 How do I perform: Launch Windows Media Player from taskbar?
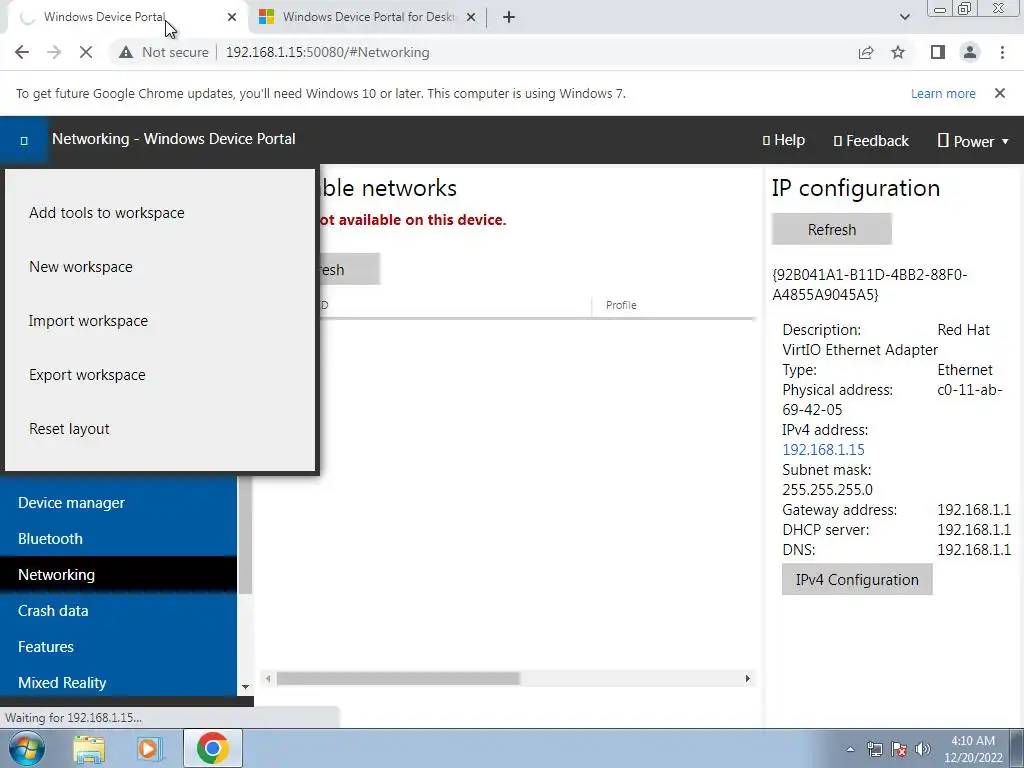pos(149,748)
